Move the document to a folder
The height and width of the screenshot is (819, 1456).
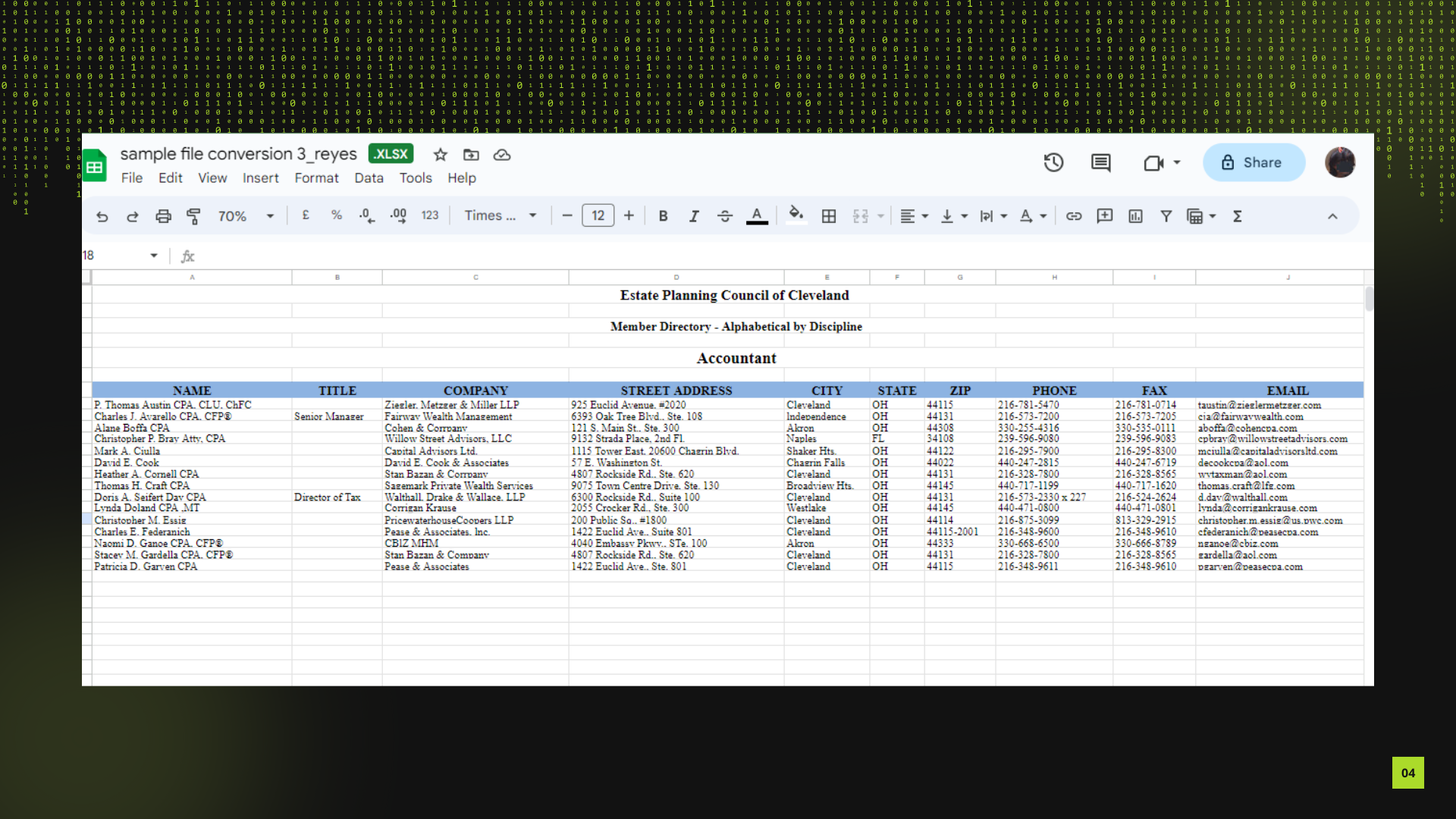[471, 155]
